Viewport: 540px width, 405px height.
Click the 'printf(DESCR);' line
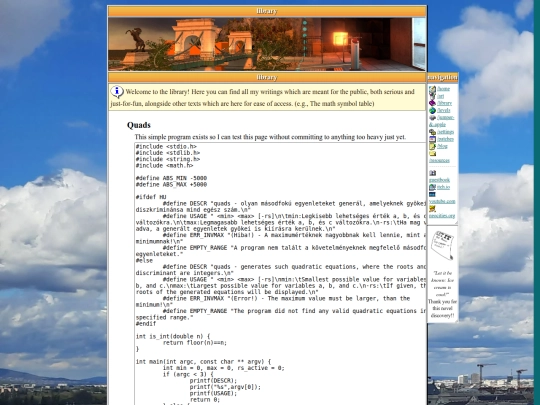[x=213, y=381]
